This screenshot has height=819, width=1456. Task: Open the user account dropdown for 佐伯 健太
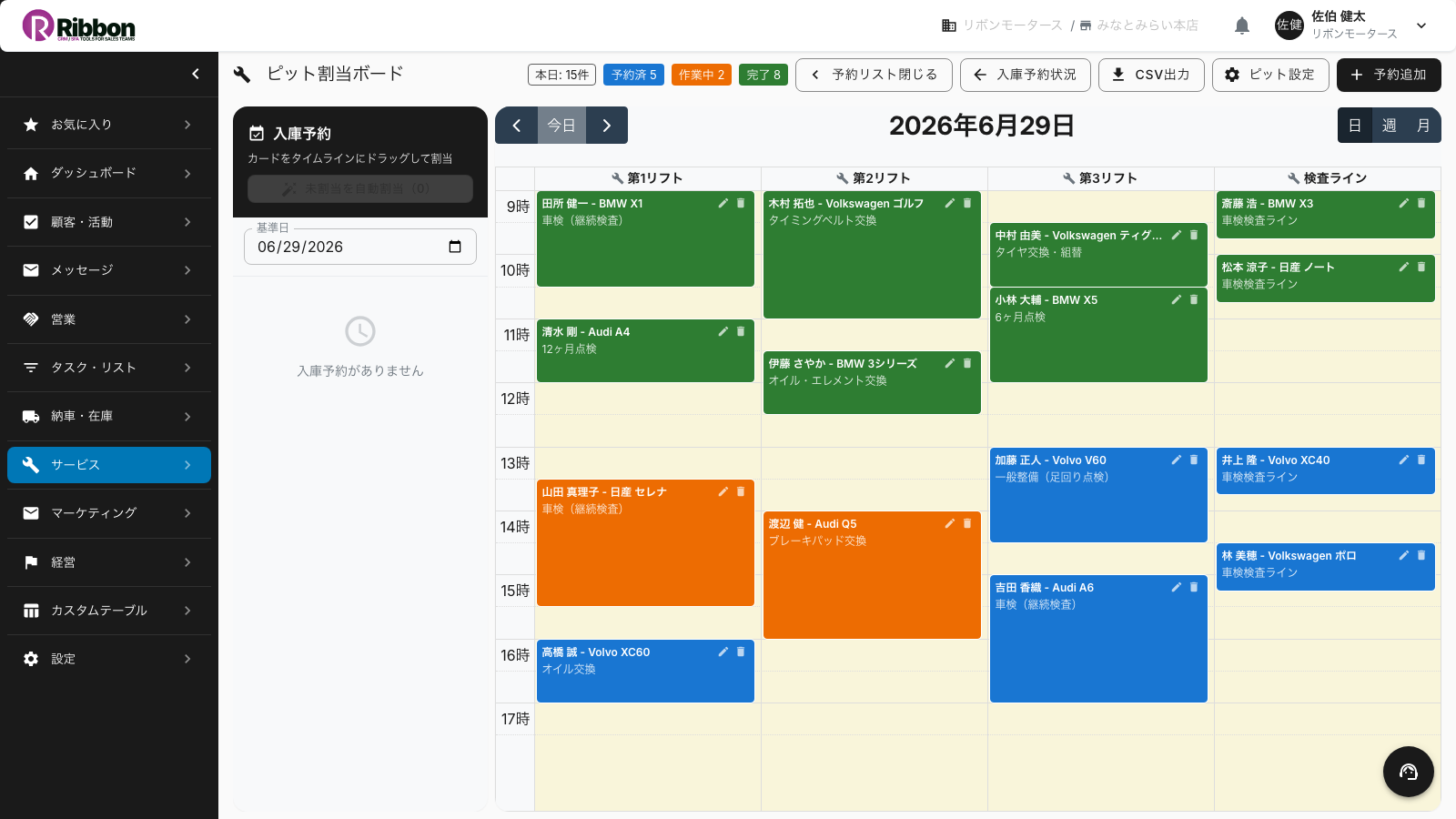tap(1421, 25)
